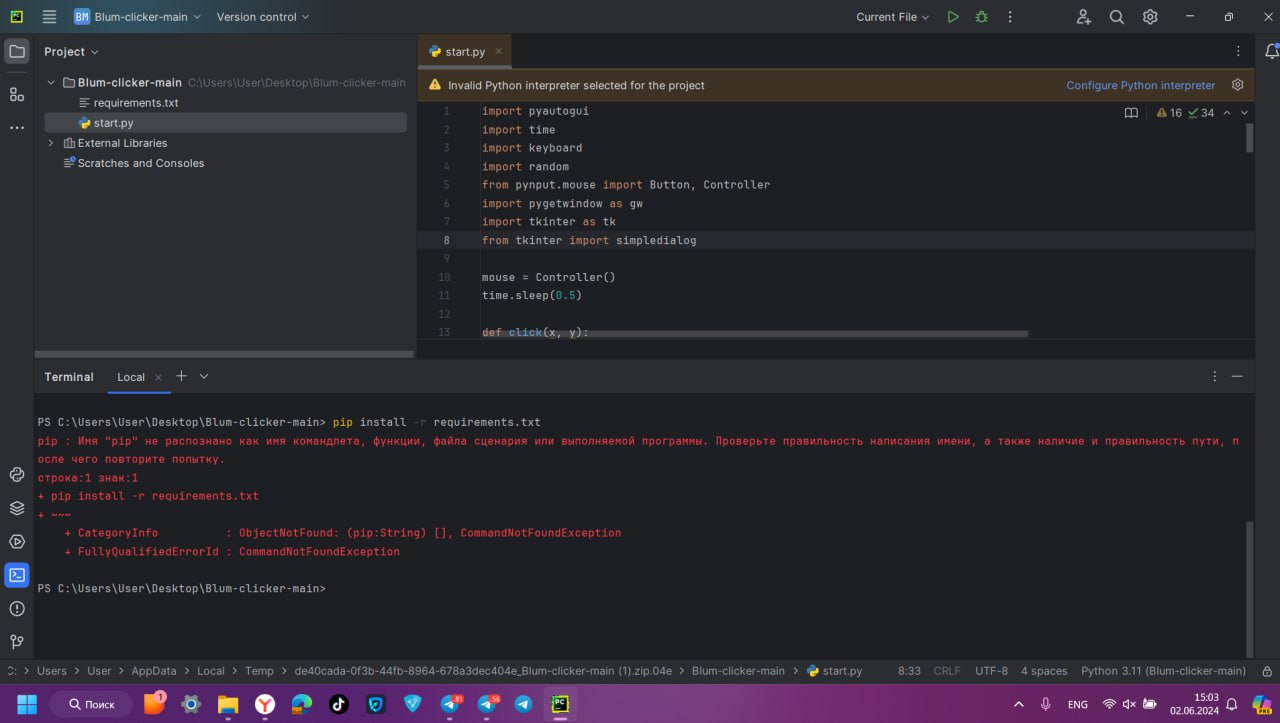This screenshot has width=1280, height=723.
Task: Open the Problems tool window
Action: [17, 608]
